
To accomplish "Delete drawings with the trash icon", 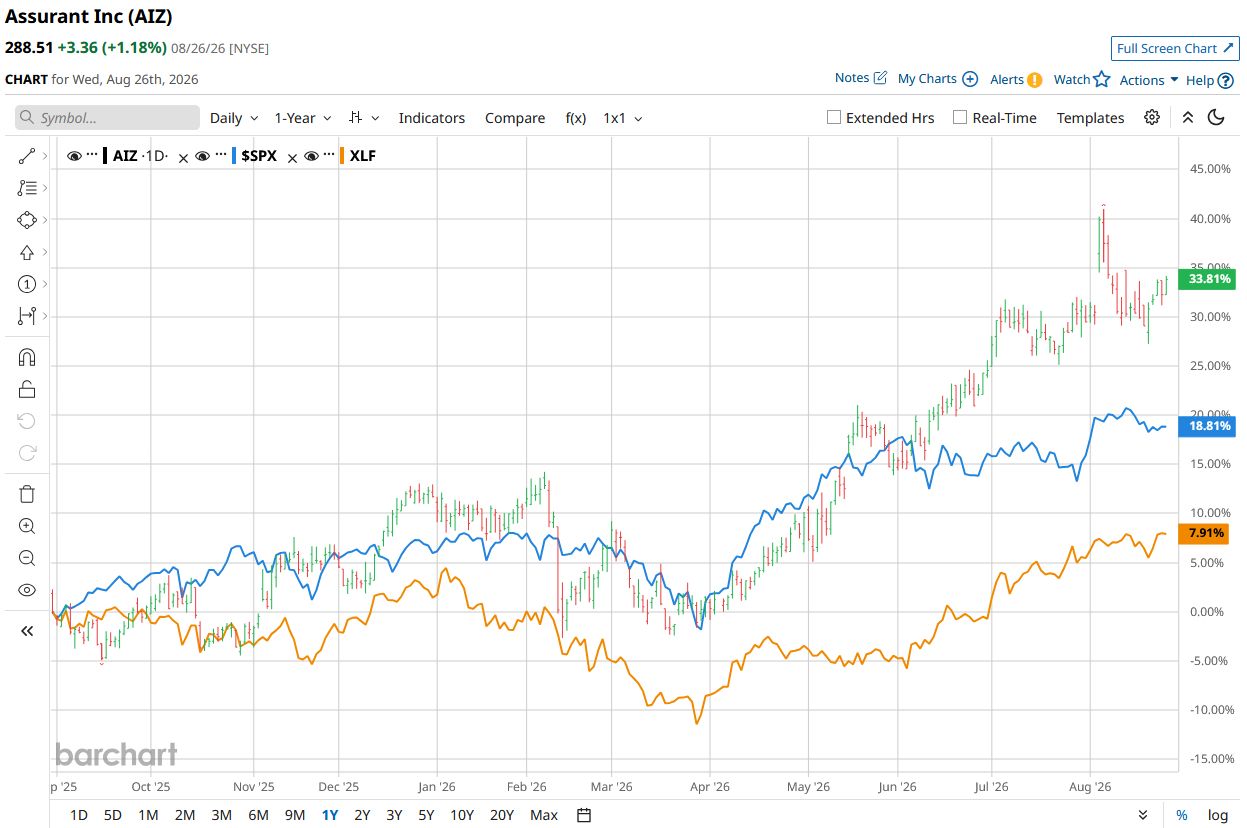I will [27, 494].
